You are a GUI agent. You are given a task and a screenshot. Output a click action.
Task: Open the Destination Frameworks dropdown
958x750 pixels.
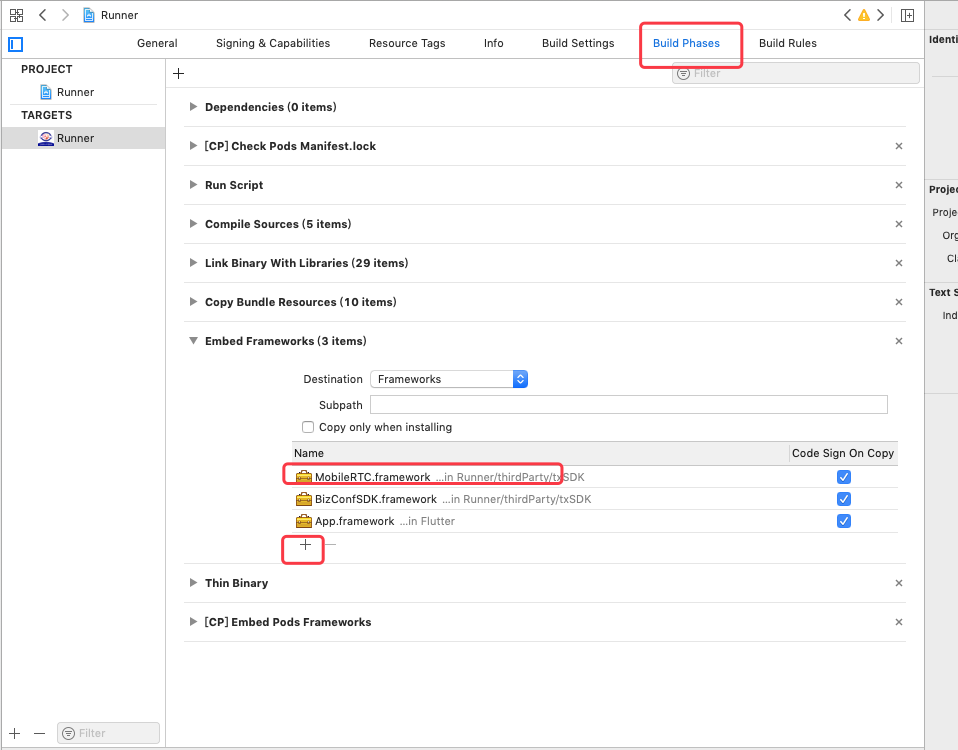point(449,379)
